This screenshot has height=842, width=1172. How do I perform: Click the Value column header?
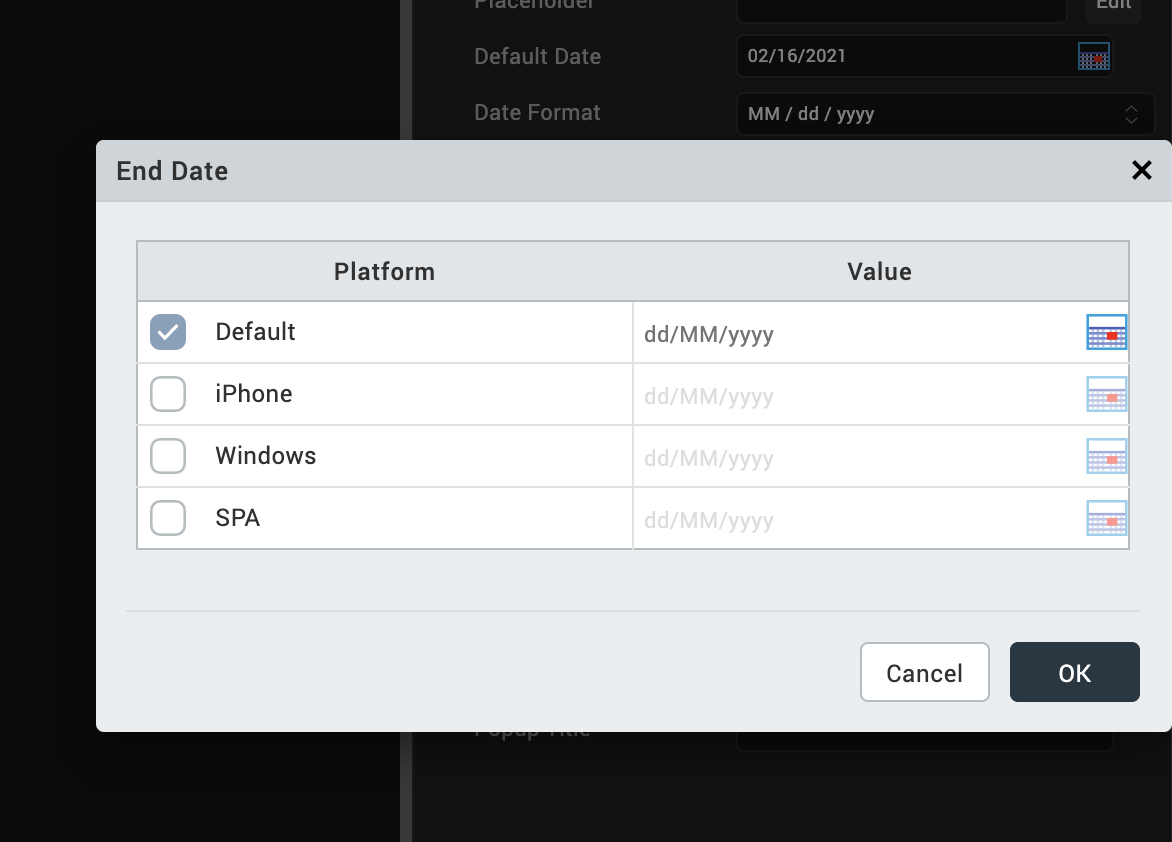click(880, 272)
